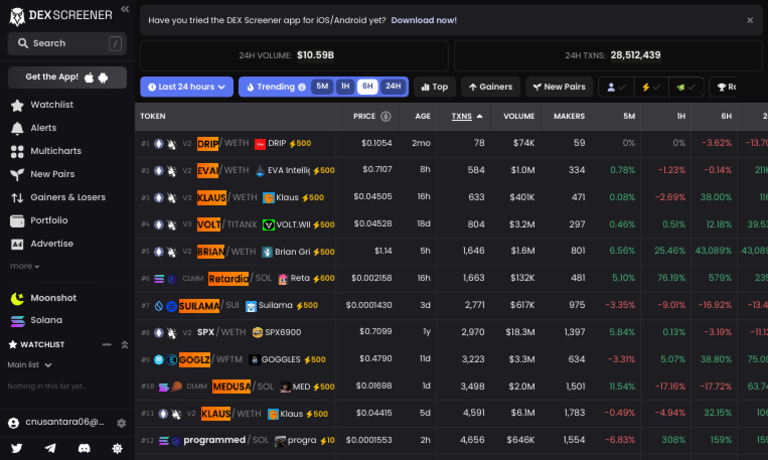Click the Download now! link

pos(424,20)
